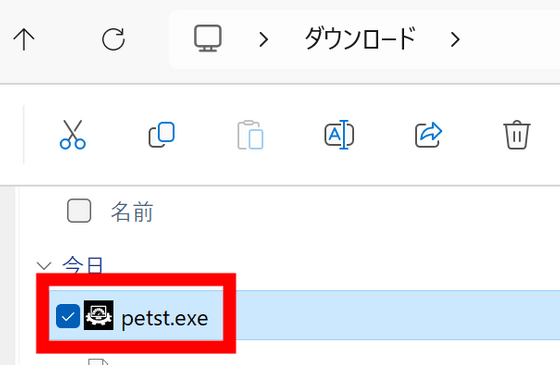Viewport: 560px width, 365px height.
Task: Copy the selected file using the toolbar
Action: 161,134
